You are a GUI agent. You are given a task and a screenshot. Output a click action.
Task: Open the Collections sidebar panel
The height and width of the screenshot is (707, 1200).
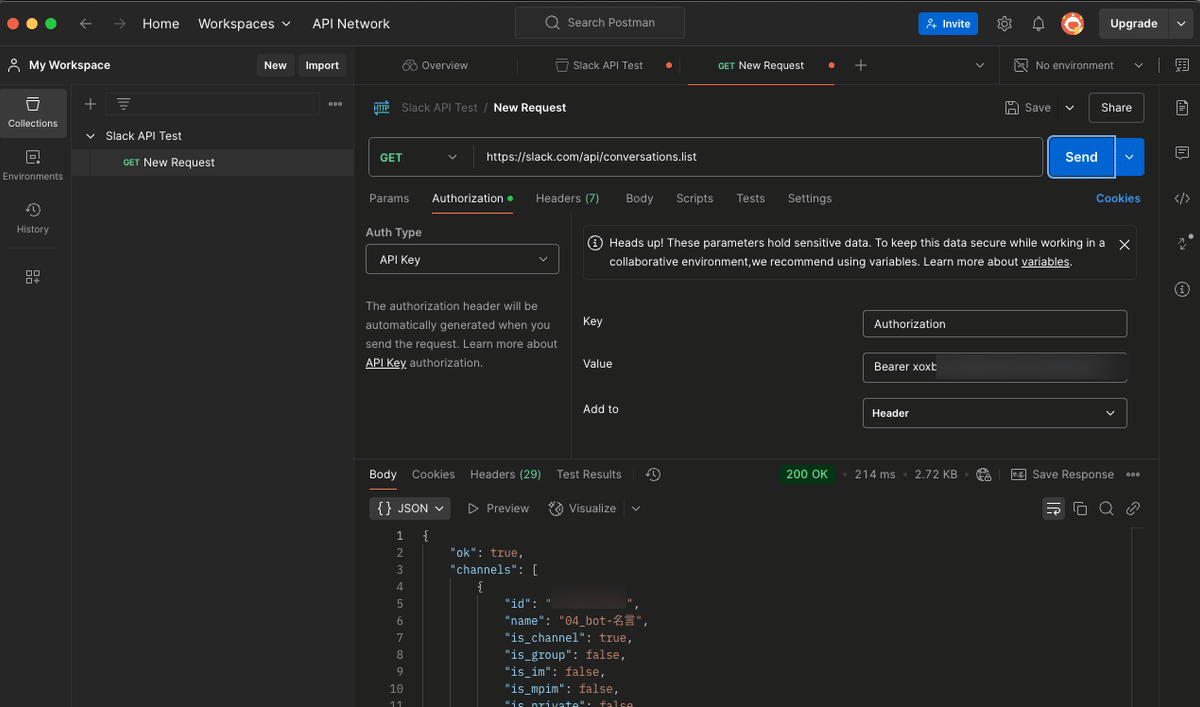pyautogui.click(x=33, y=113)
